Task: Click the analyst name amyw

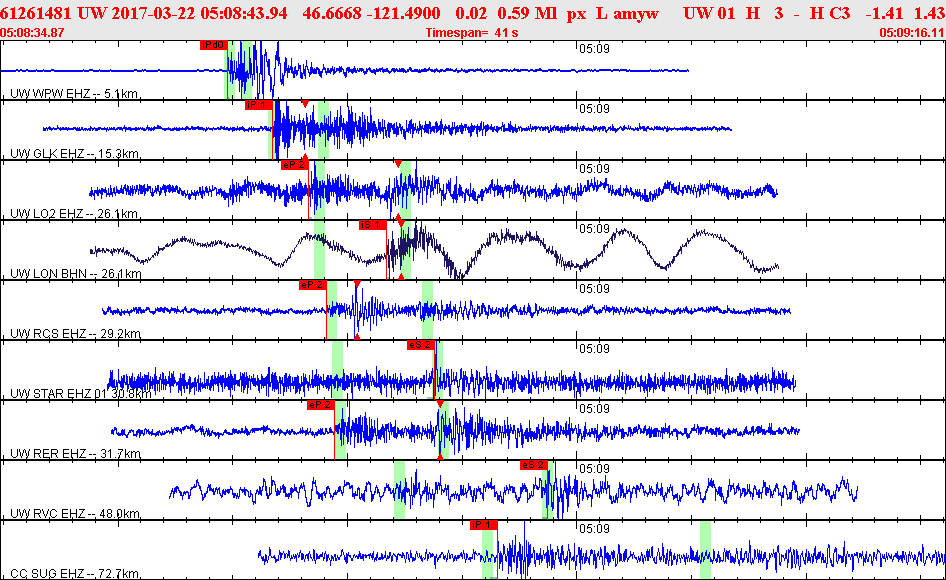Action: 636,14
